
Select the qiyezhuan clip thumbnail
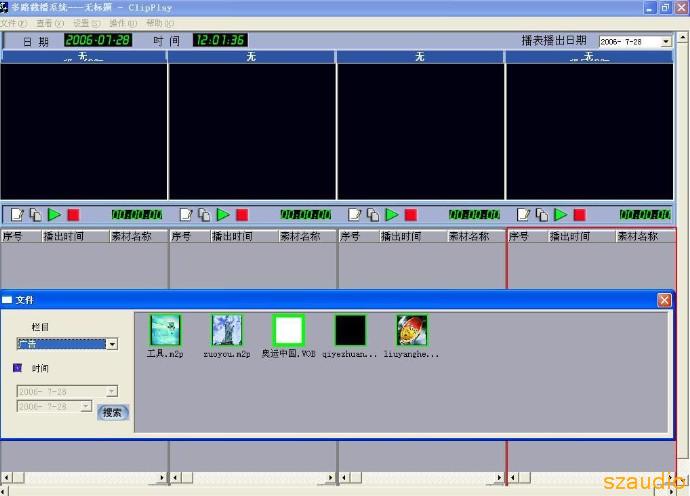point(350,330)
